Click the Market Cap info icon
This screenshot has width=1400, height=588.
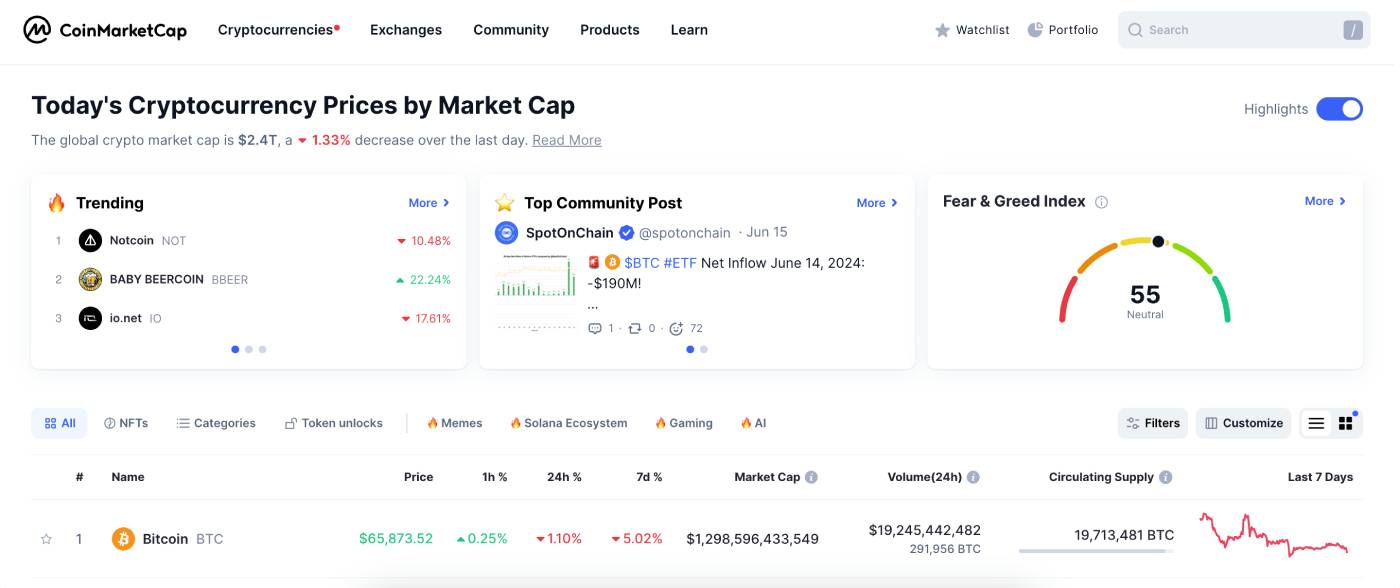812,477
